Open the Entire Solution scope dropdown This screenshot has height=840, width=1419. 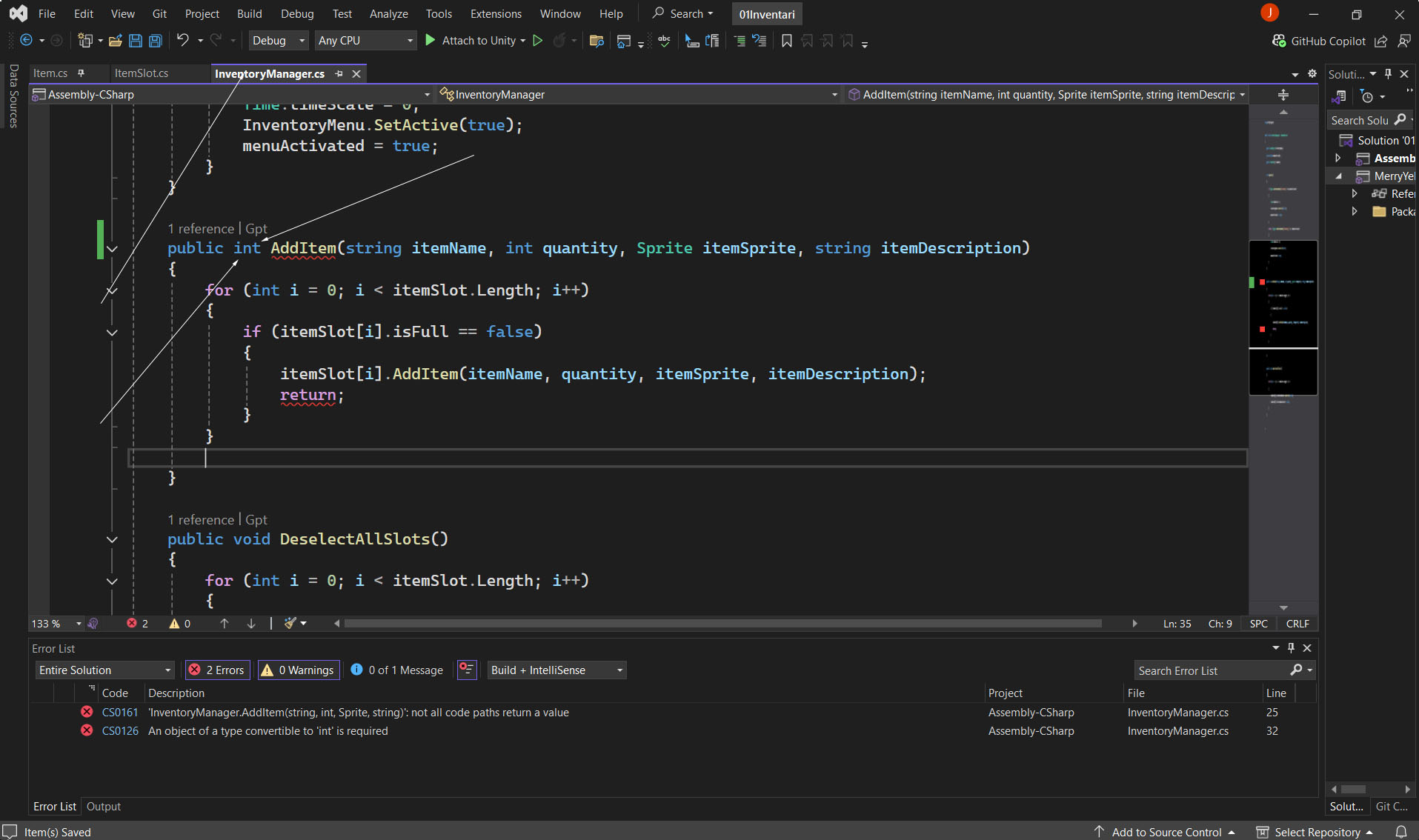point(104,670)
